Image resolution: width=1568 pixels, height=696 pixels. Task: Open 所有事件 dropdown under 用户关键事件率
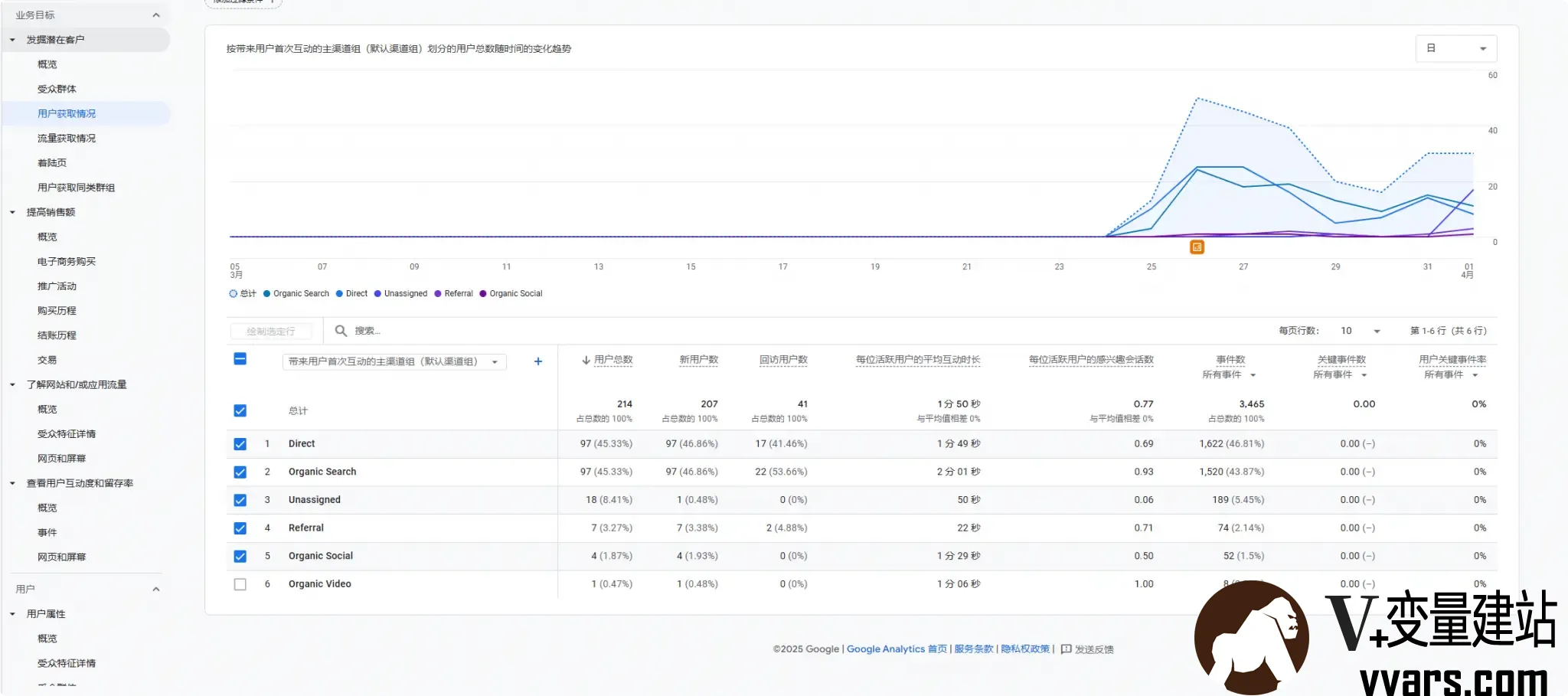pyautogui.click(x=1452, y=374)
